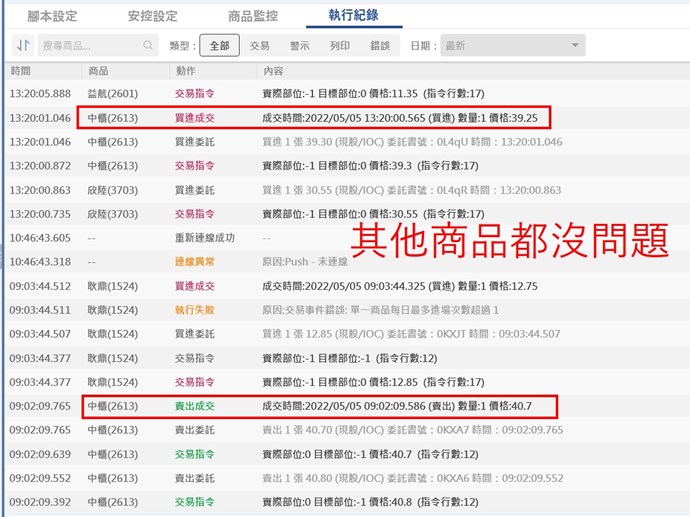Show only 列印 type records
Viewport: 690px width, 517px height.
[x=340, y=46]
